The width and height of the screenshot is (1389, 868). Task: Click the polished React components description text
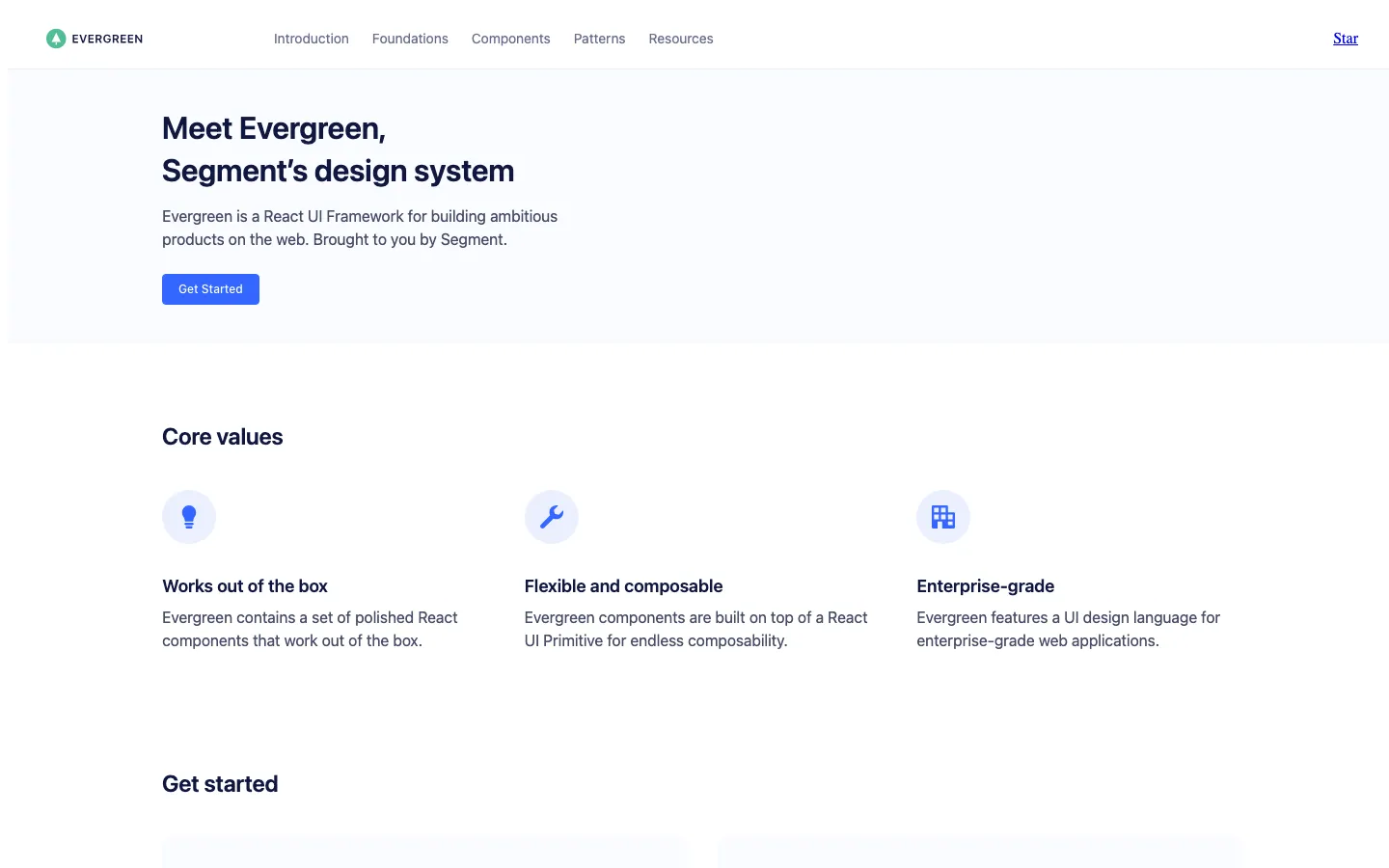coord(310,629)
